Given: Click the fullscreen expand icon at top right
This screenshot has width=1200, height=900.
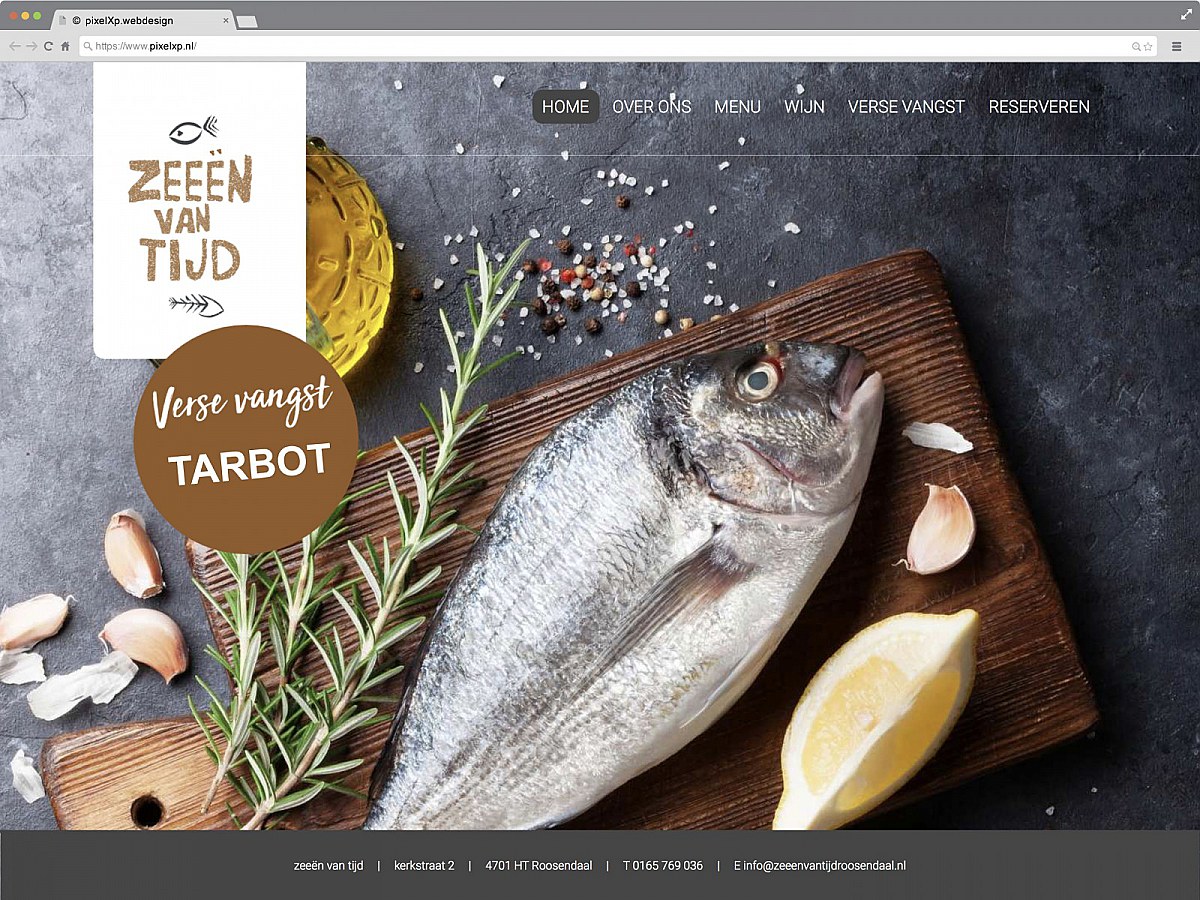Looking at the screenshot, I should (1186, 14).
